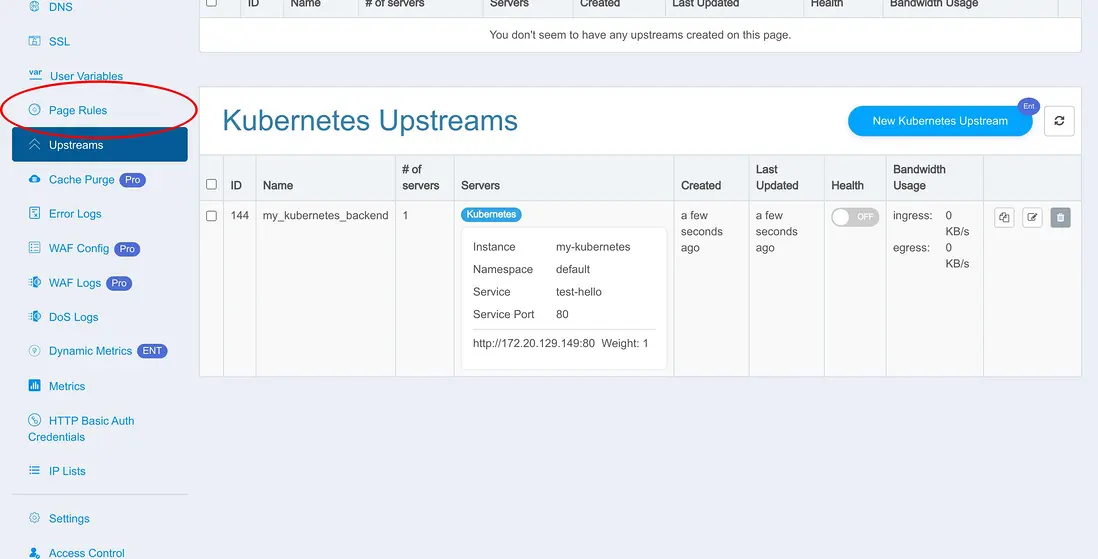This screenshot has width=1098, height=559.
Task: Click the my-kubernetes instance value
Action: 593,247
